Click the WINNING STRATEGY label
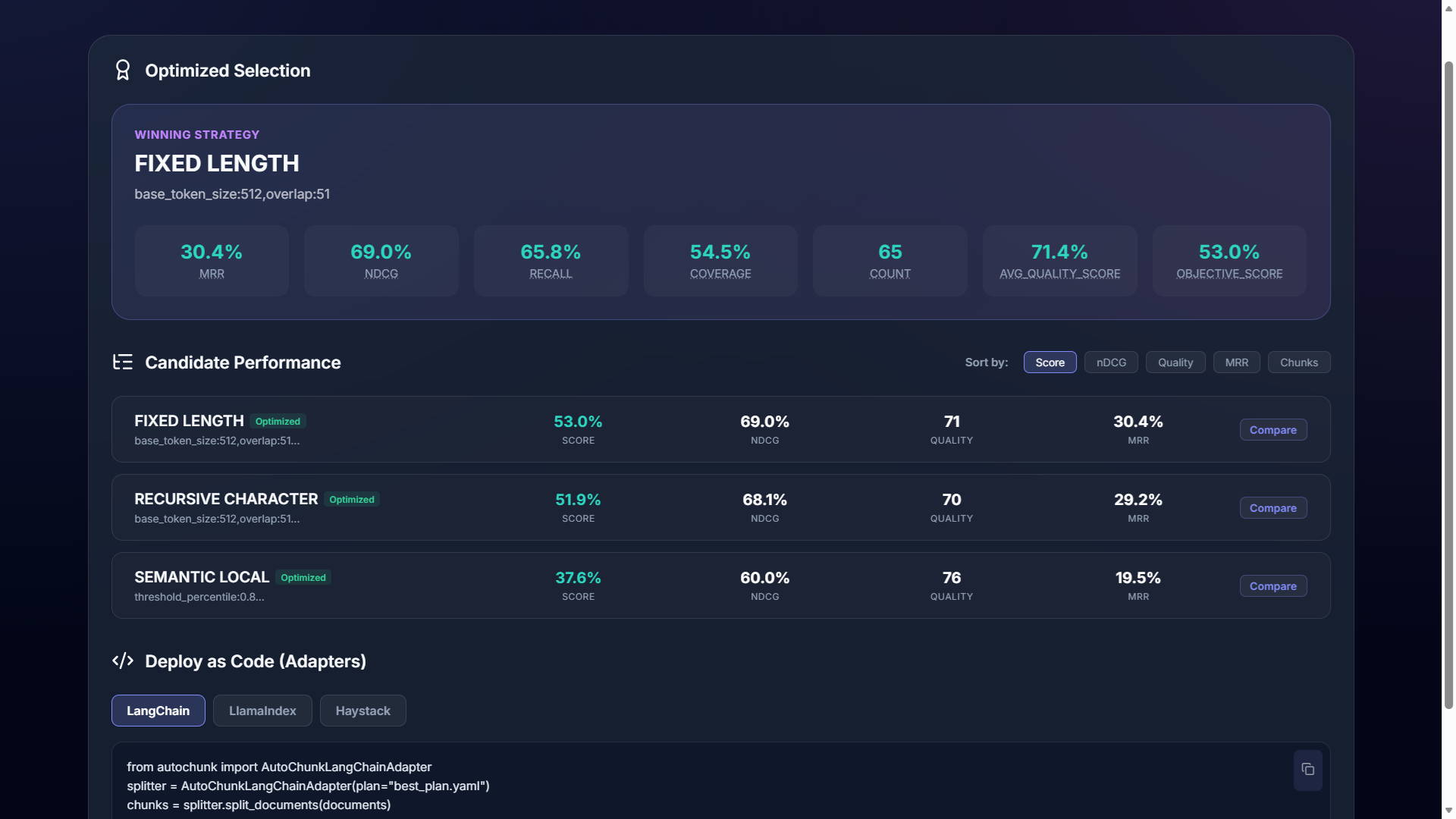Viewport: 1456px width, 819px height. point(197,135)
